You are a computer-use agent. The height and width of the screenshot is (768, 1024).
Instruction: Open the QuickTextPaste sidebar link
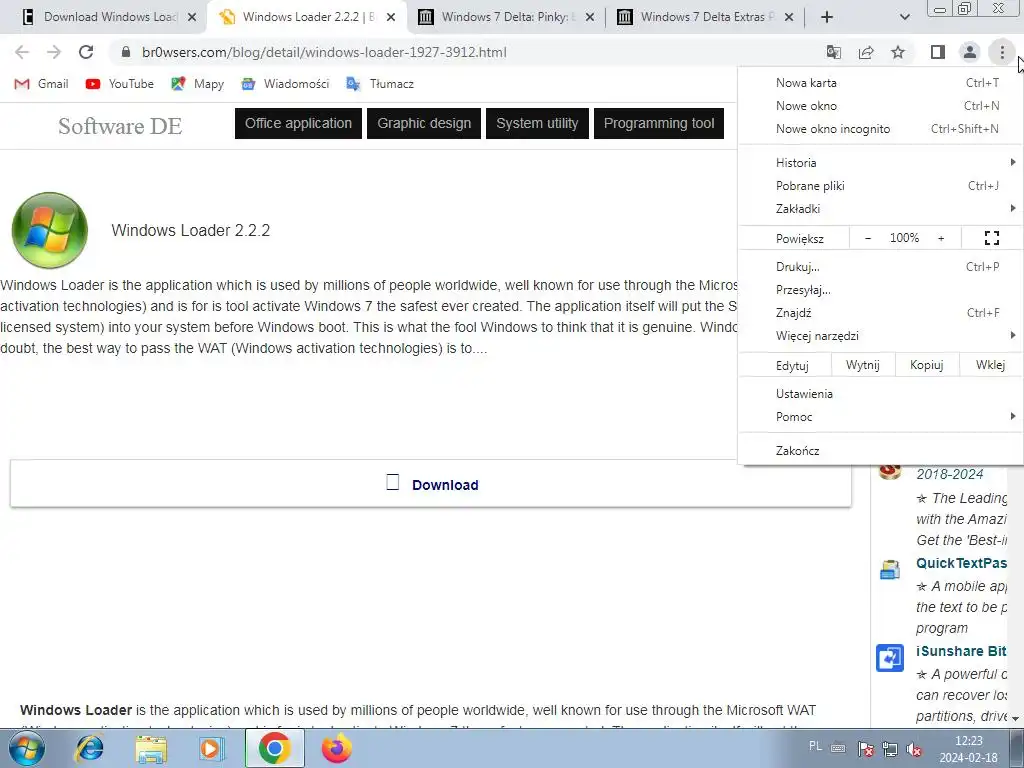tap(961, 563)
